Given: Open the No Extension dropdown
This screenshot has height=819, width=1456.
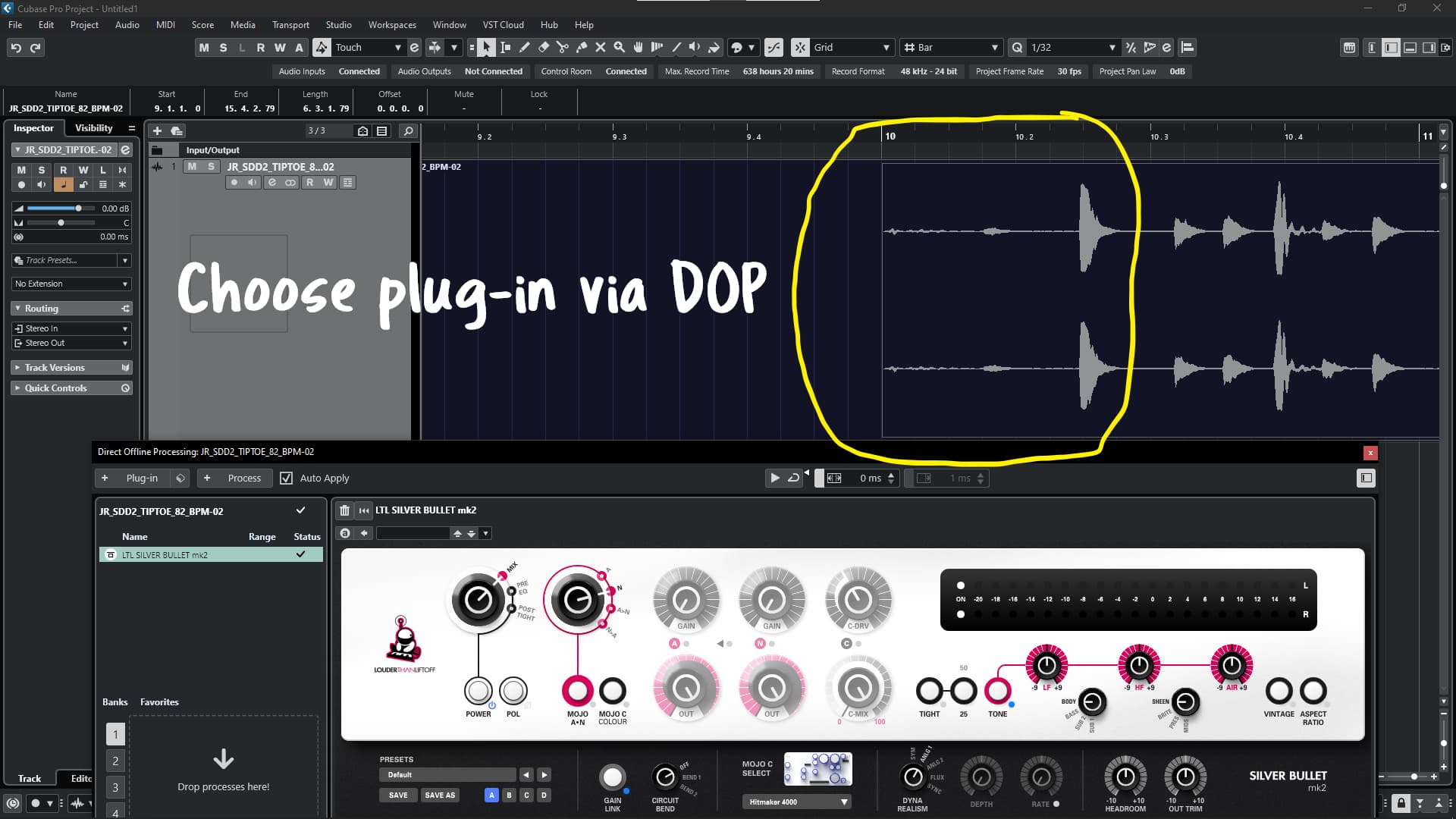Looking at the screenshot, I should 72,284.
